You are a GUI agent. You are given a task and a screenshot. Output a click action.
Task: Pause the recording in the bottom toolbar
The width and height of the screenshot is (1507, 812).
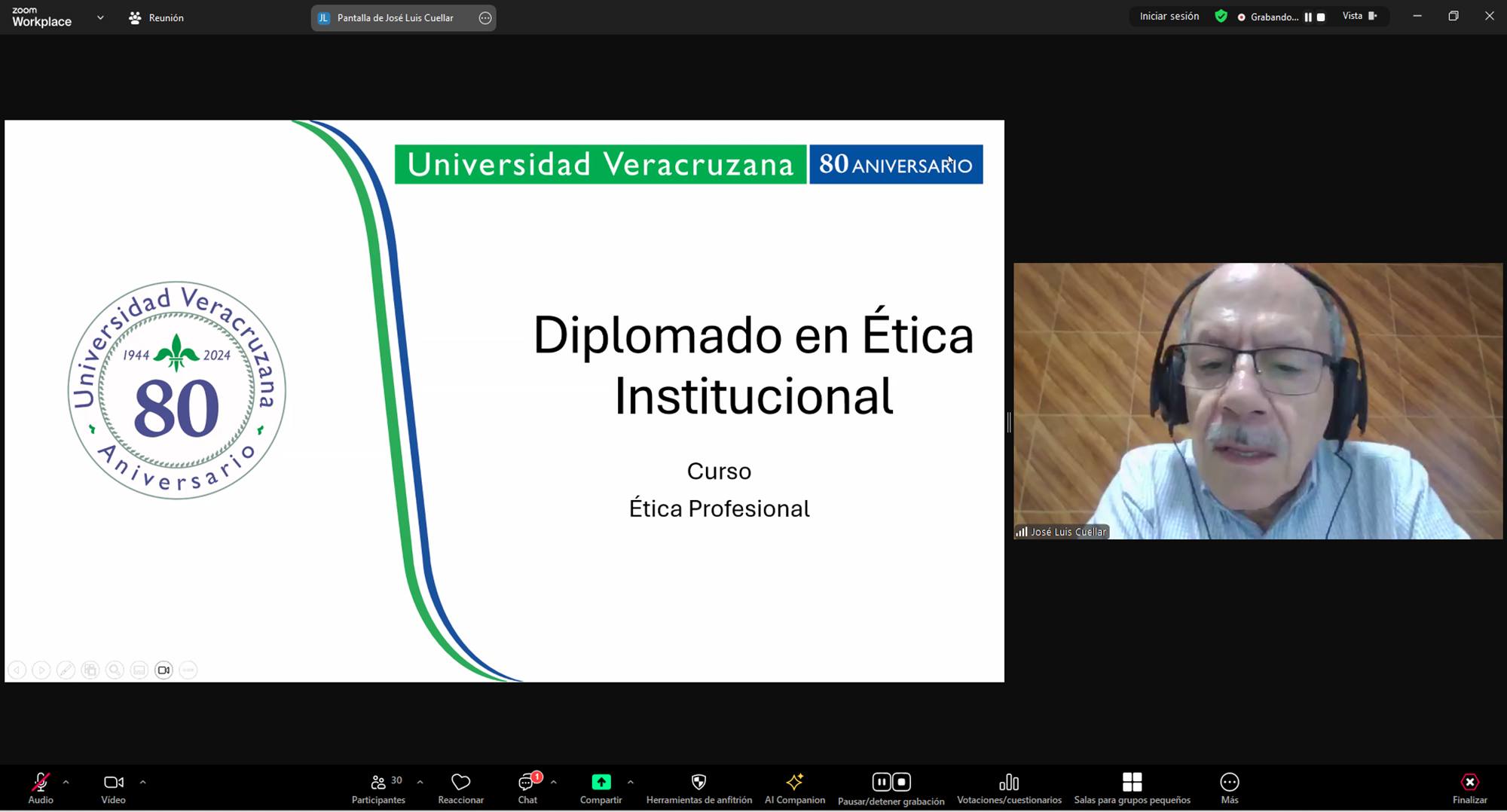(881, 782)
